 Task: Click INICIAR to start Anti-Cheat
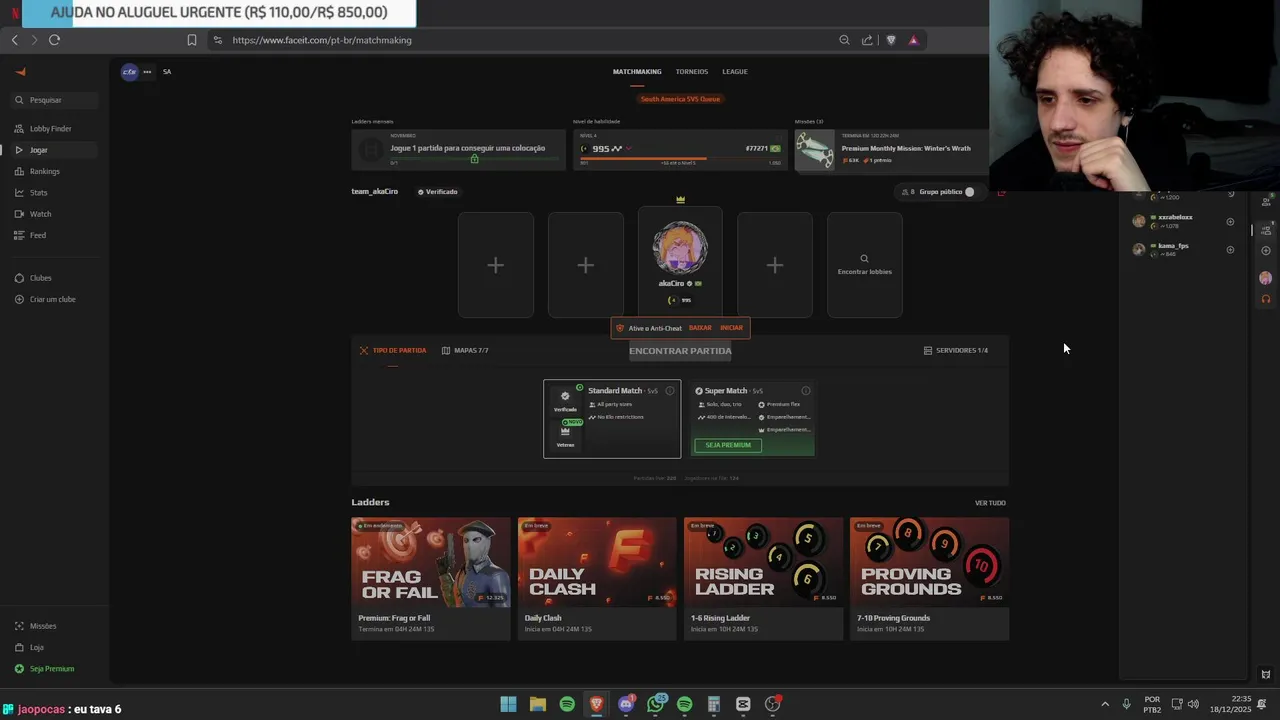tap(732, 328)
